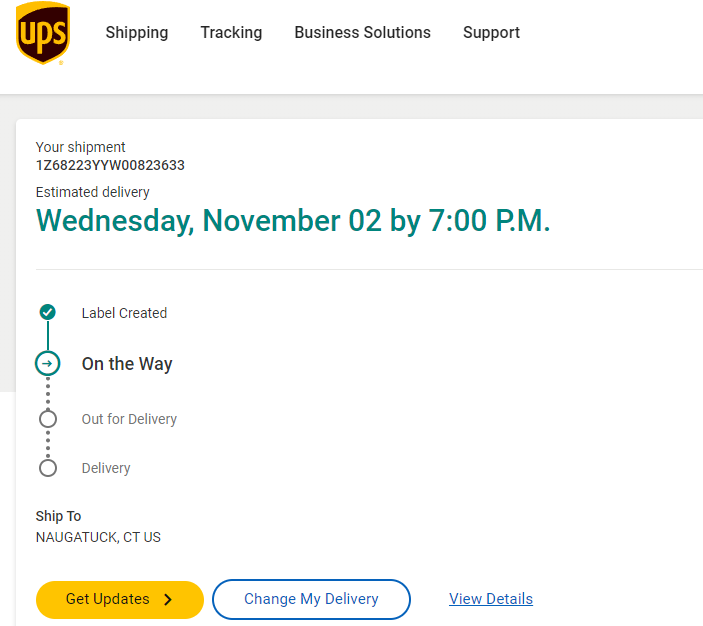Select the Label Created status text
703x626 pixels.
124,313
